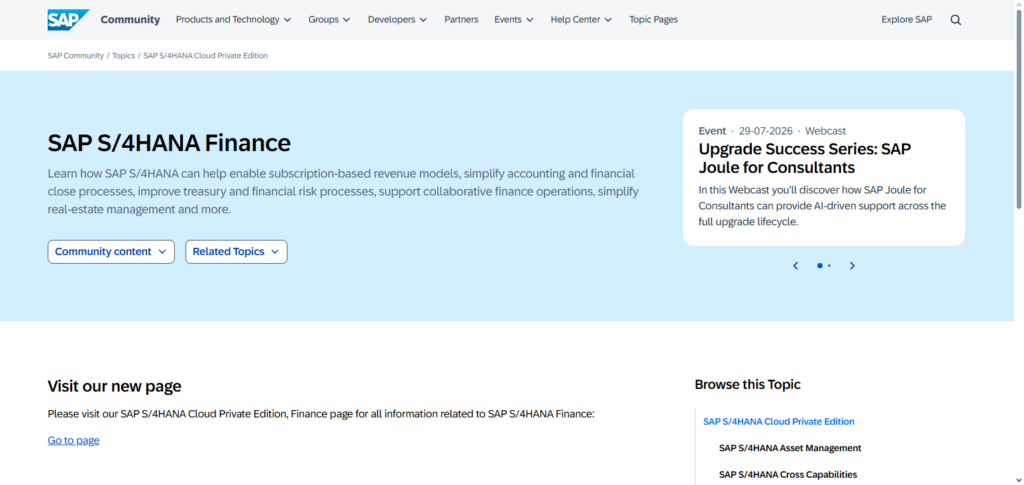Screen dimensions: 1024x485
Task: Click the Visit our new page heading
Action: (114, 386)
